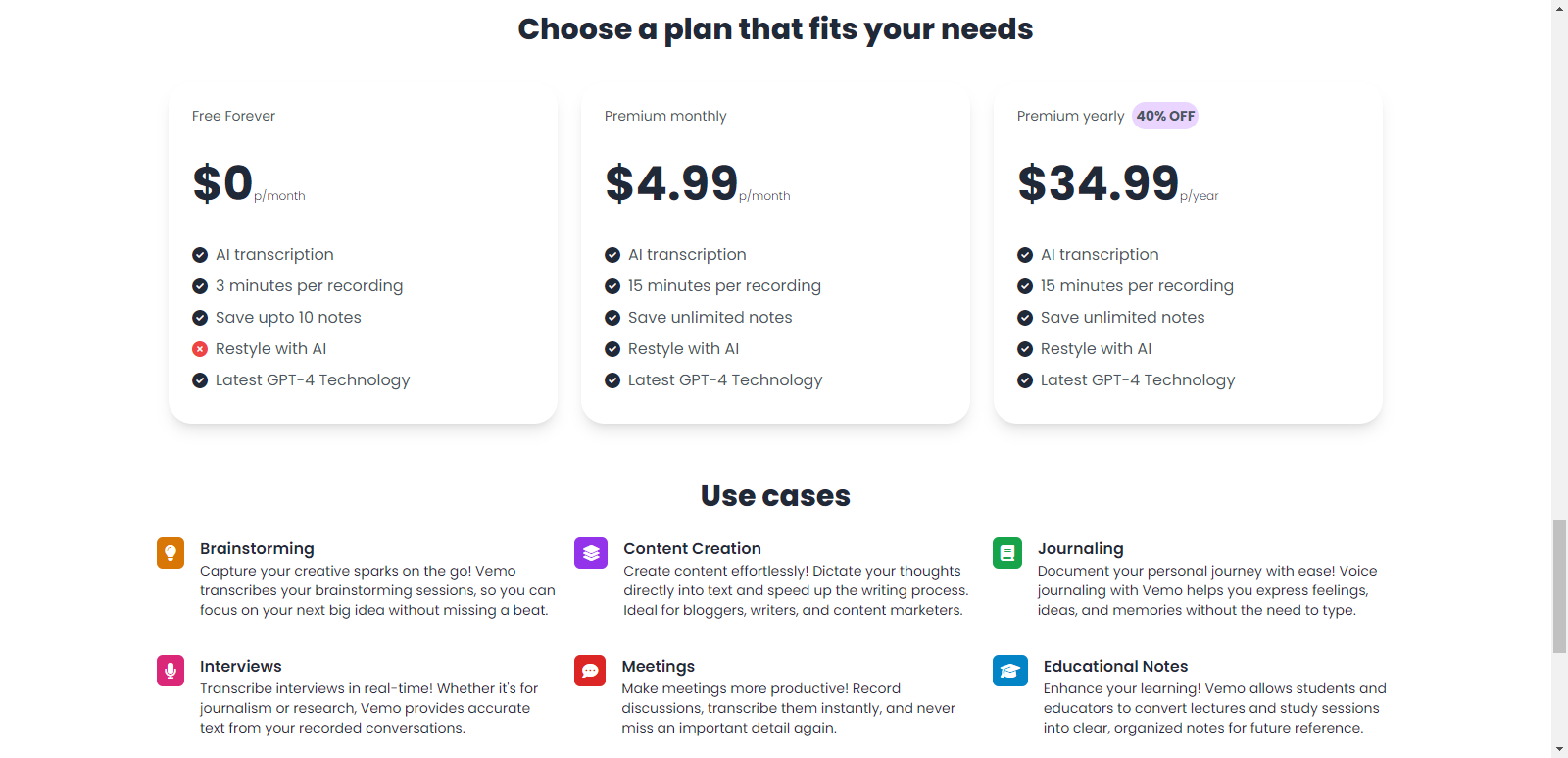
Task: Click the orange Brainstorming lightbulb icon
Action: pos(171,553)
